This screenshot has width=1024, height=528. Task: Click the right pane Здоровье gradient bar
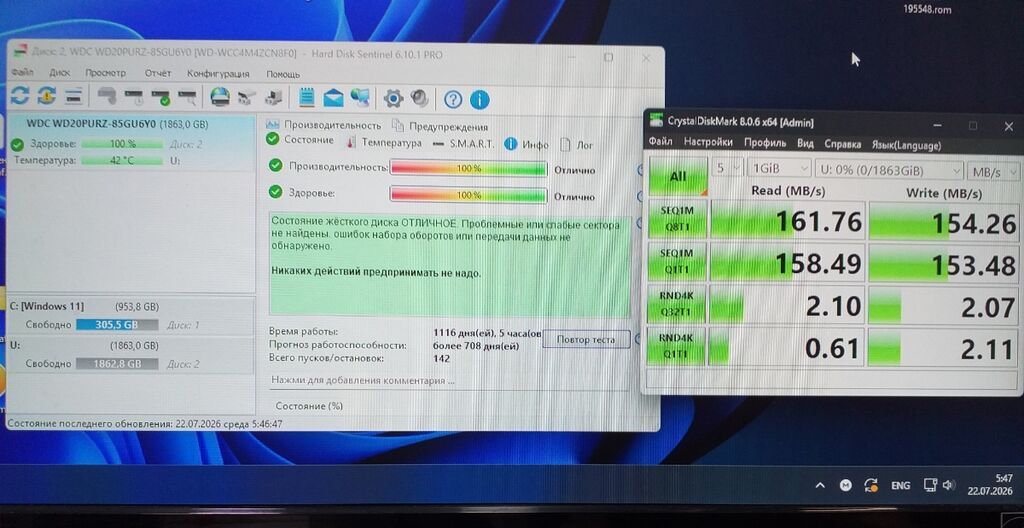pos(468,195)
